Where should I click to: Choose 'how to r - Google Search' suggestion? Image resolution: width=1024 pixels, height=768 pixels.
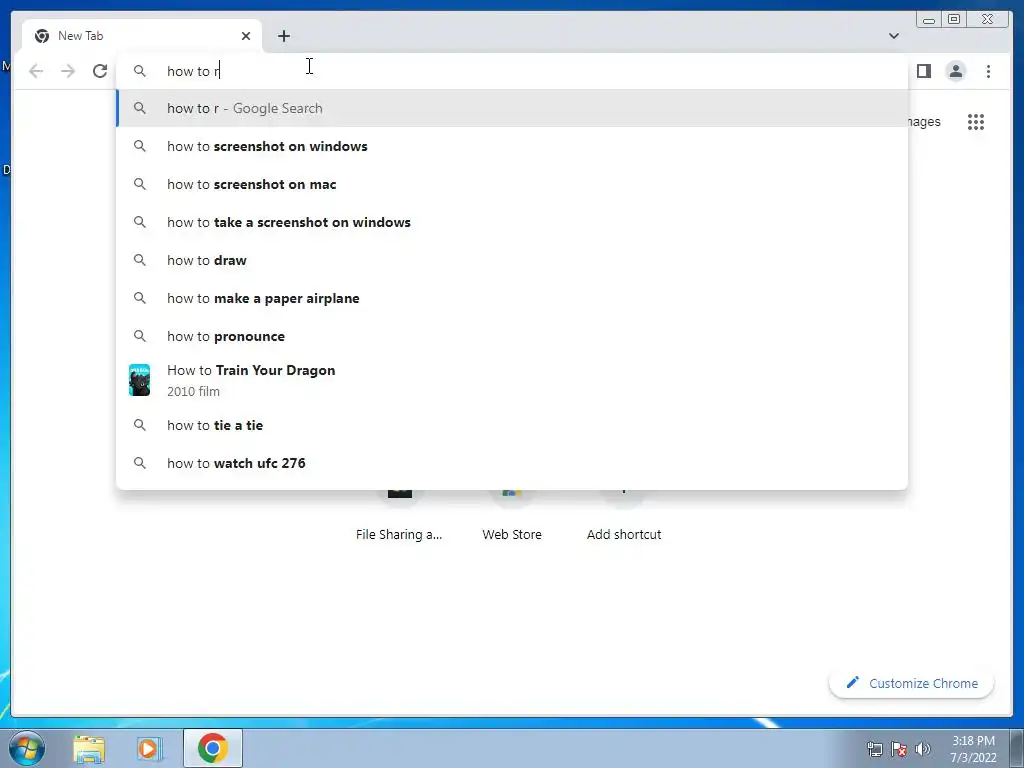coord(512,108)
